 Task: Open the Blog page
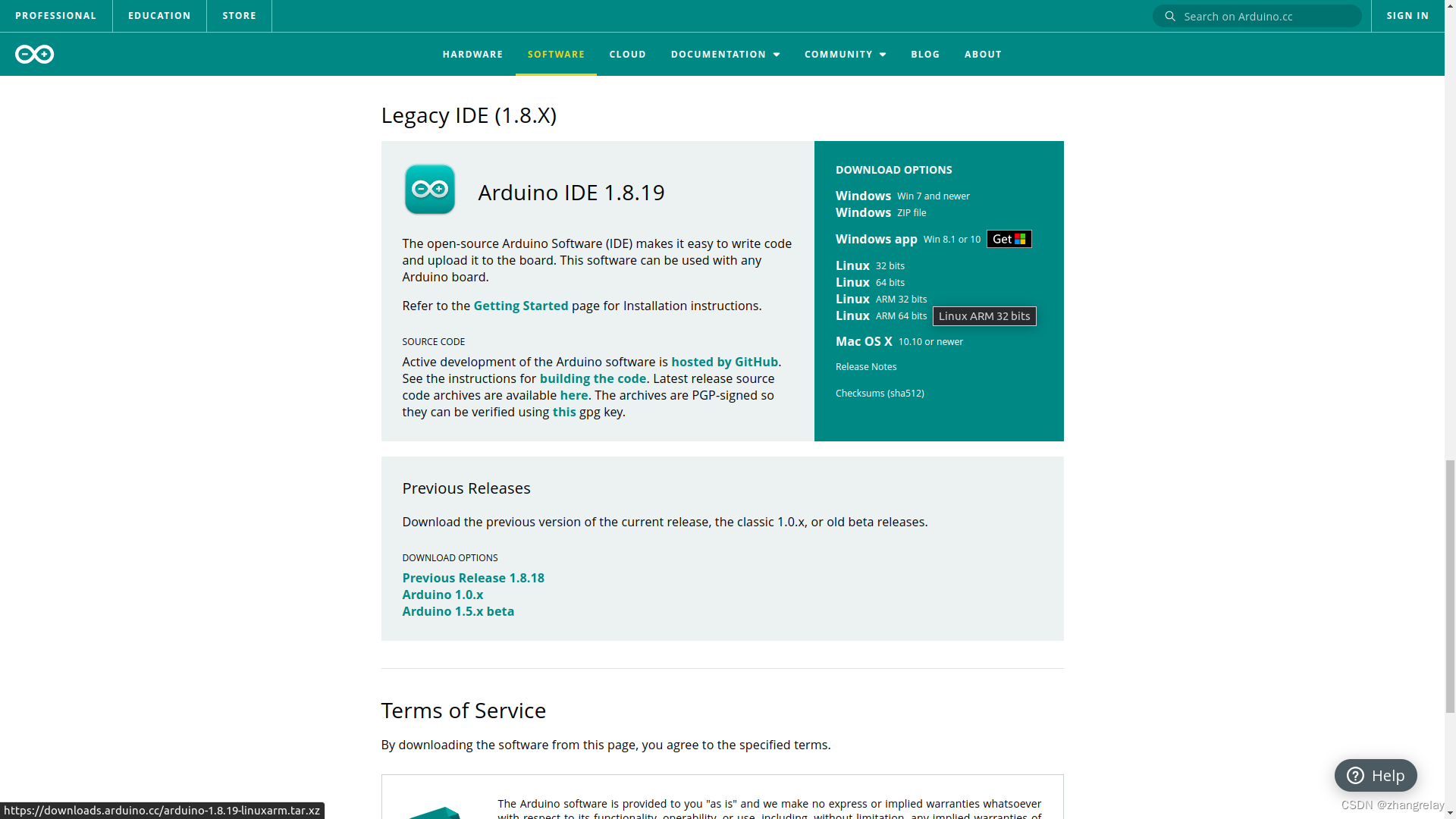point(924,54)
